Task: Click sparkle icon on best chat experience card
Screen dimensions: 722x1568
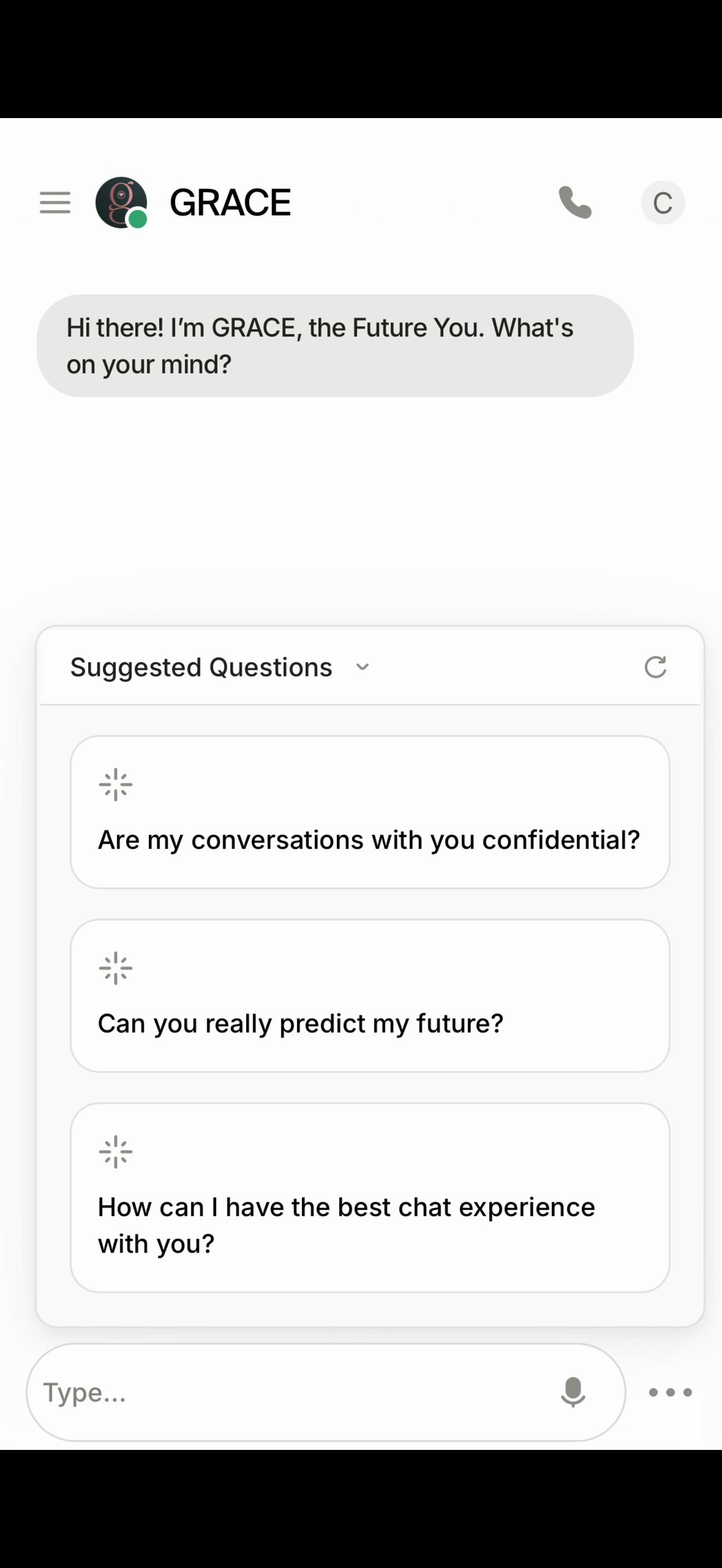Action: click(115, 1151)
